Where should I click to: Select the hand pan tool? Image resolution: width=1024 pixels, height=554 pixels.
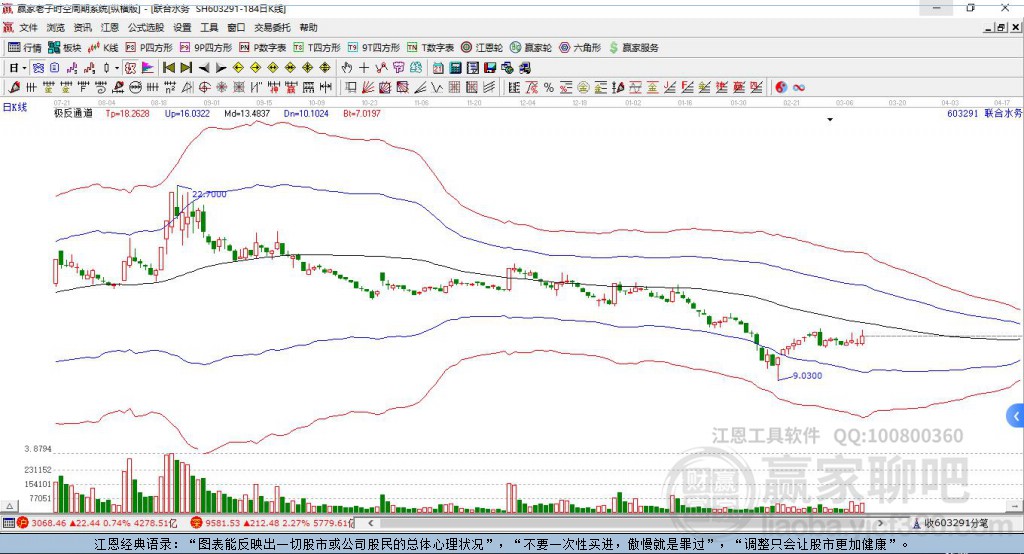[x=346, y=68]
